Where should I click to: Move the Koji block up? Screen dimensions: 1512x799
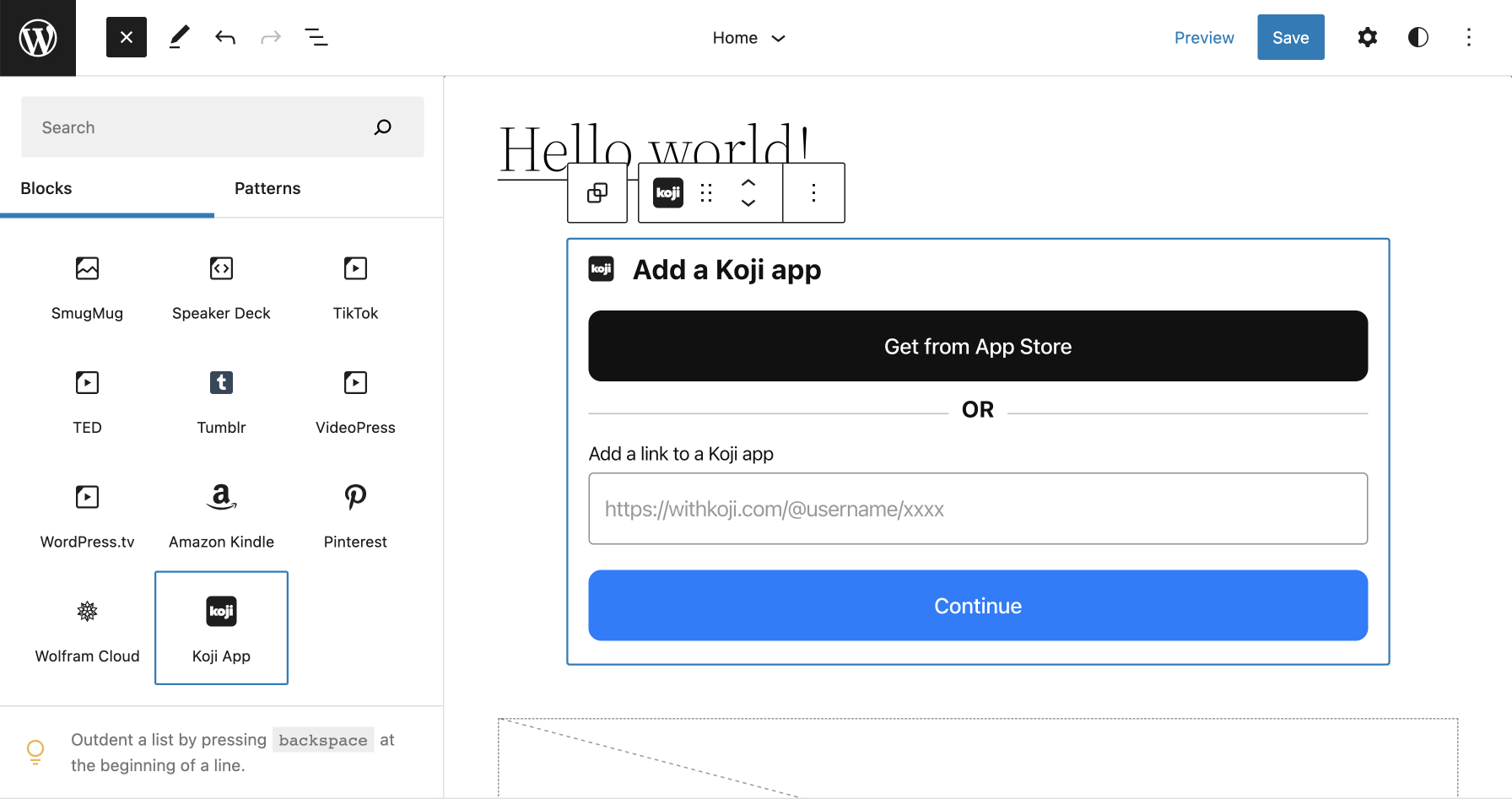[748, 182]
